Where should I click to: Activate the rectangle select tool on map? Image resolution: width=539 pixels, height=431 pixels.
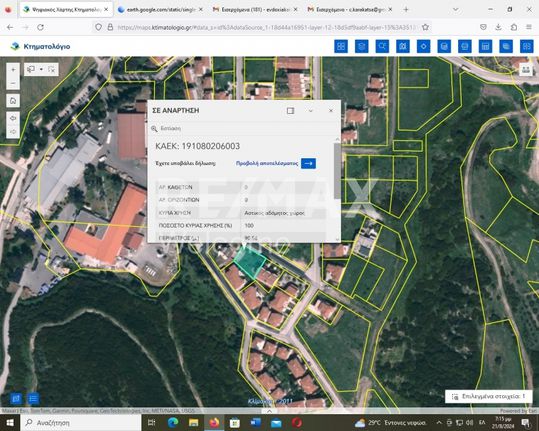tap(31, 69)
